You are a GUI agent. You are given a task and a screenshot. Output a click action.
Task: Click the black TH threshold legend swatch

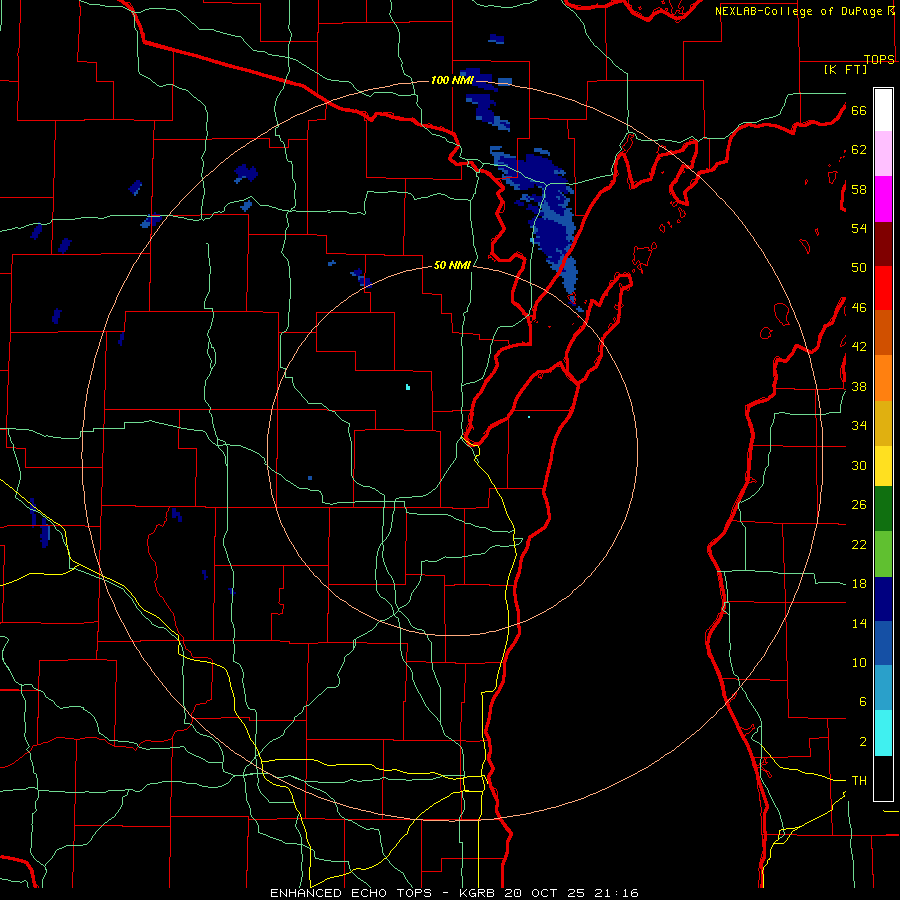pyautogui.click(x=883, y=778)
